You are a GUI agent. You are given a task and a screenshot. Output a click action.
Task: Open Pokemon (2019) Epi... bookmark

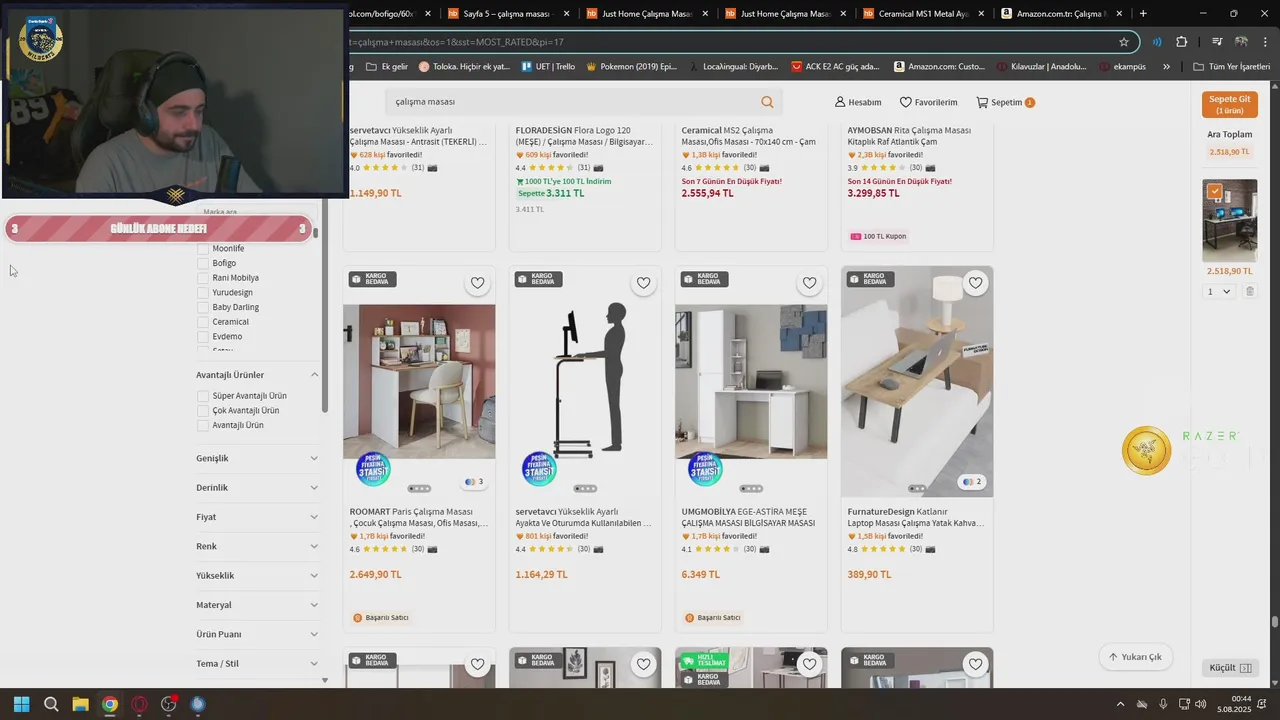click(x=631, y=67)
